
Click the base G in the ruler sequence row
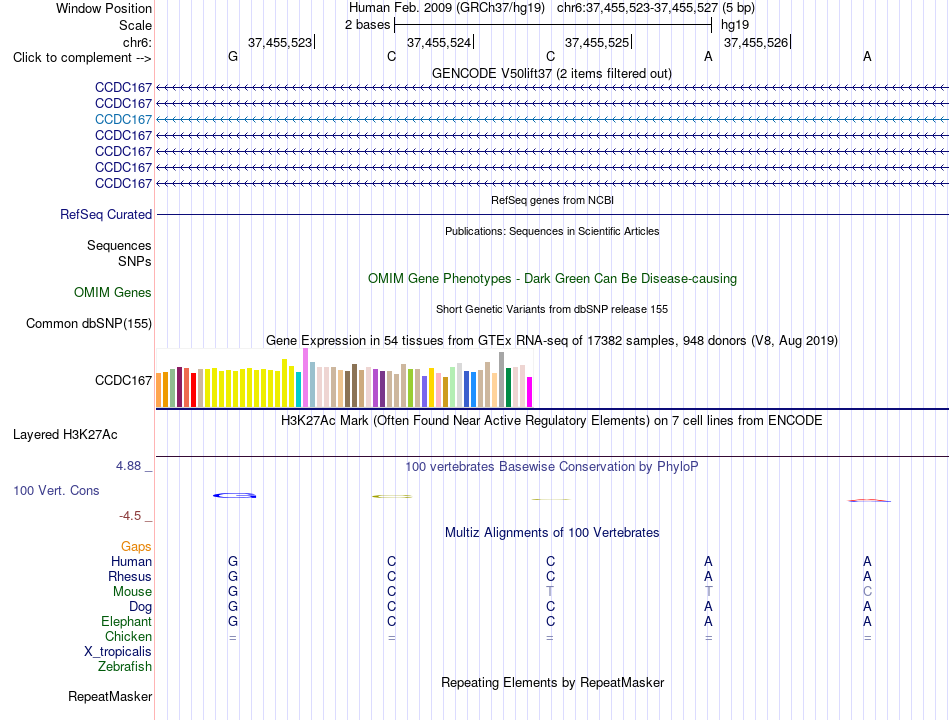(x=233, y=56)
